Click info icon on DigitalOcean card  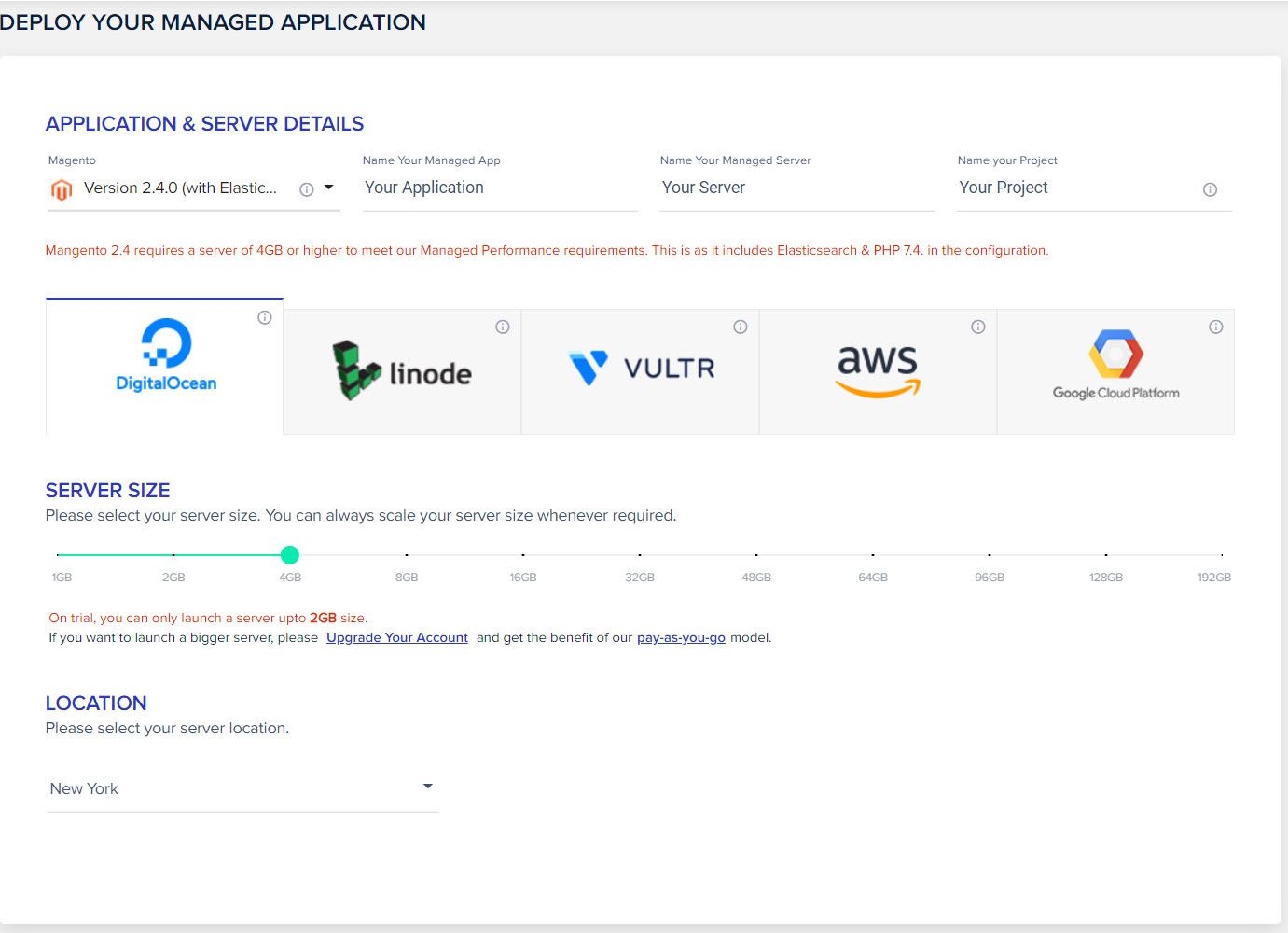click(265, 317)
